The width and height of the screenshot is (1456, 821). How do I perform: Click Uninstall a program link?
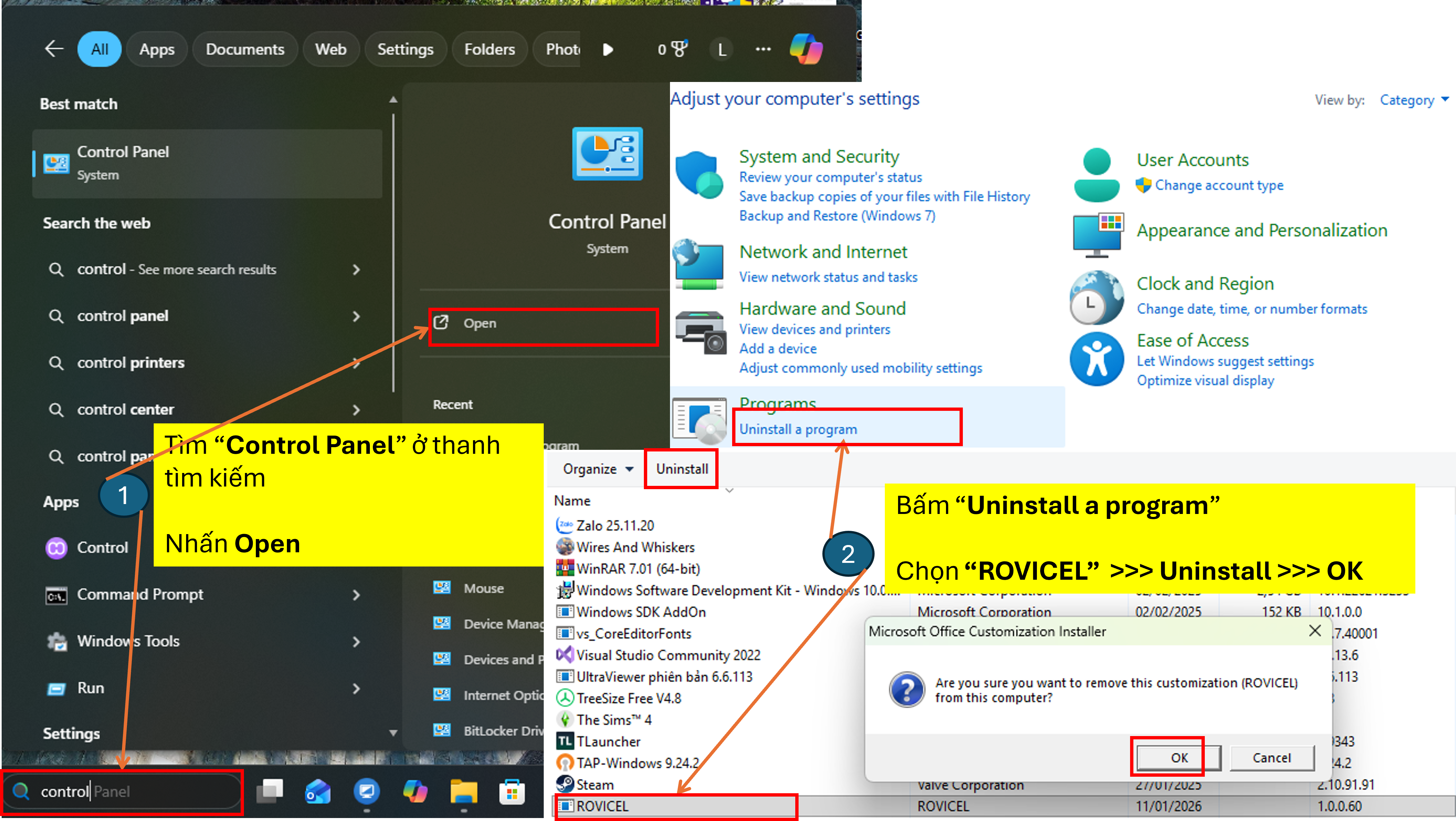tap(798, 429)
